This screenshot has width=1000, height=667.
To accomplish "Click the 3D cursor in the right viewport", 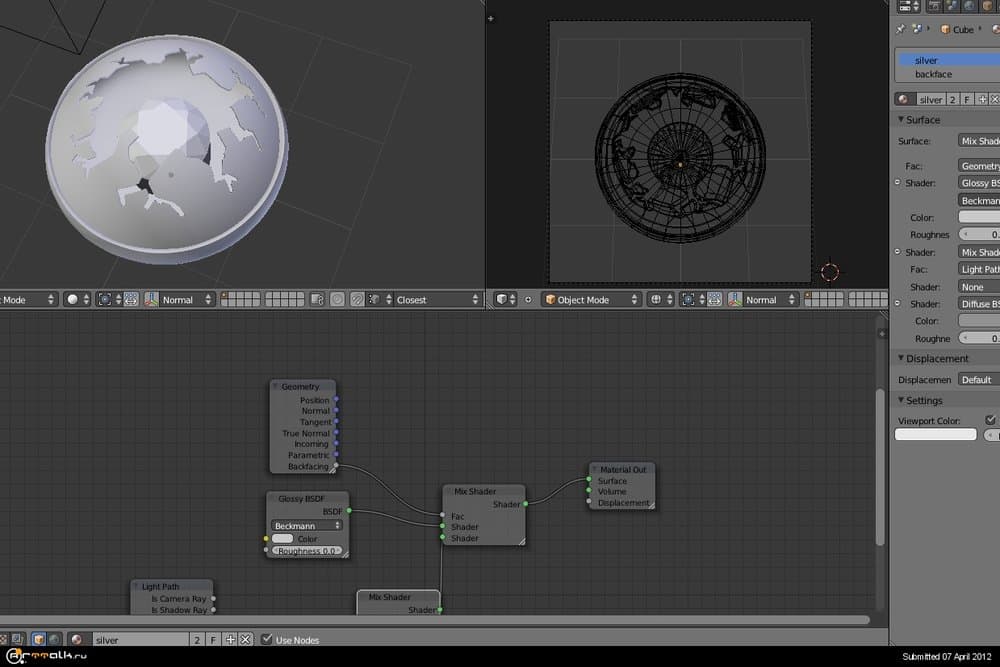I will tap(829, 271).
